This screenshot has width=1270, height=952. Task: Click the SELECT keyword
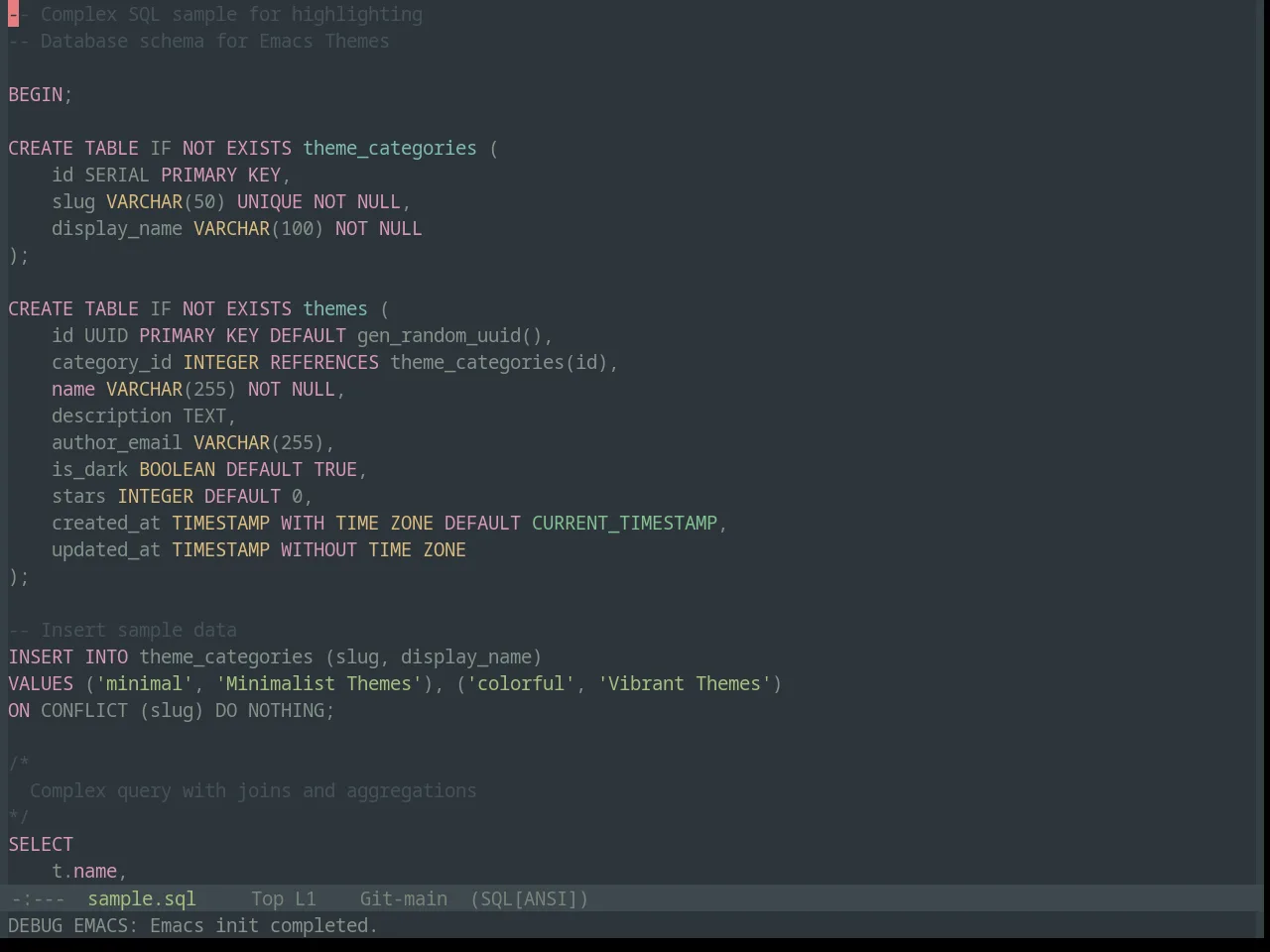pyautogui.click(x=41, y=844)
